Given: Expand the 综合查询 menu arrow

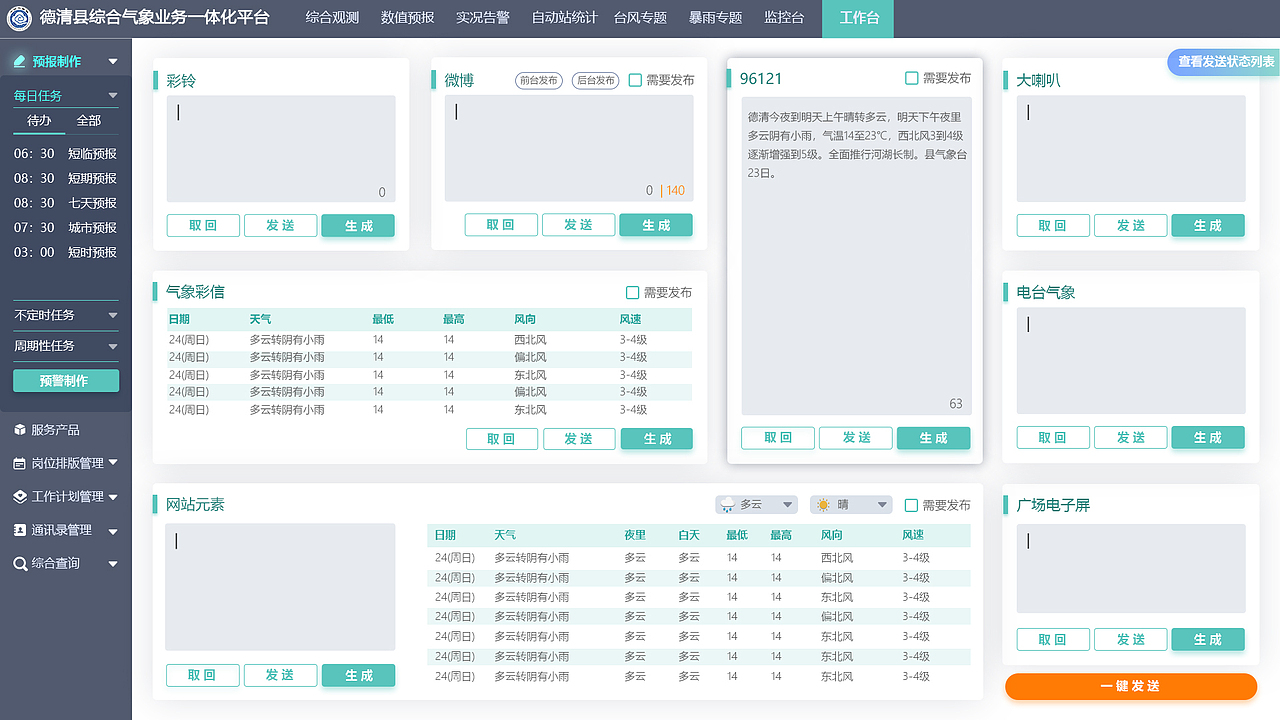Looking at the screenshot, I should coord(113,564).
